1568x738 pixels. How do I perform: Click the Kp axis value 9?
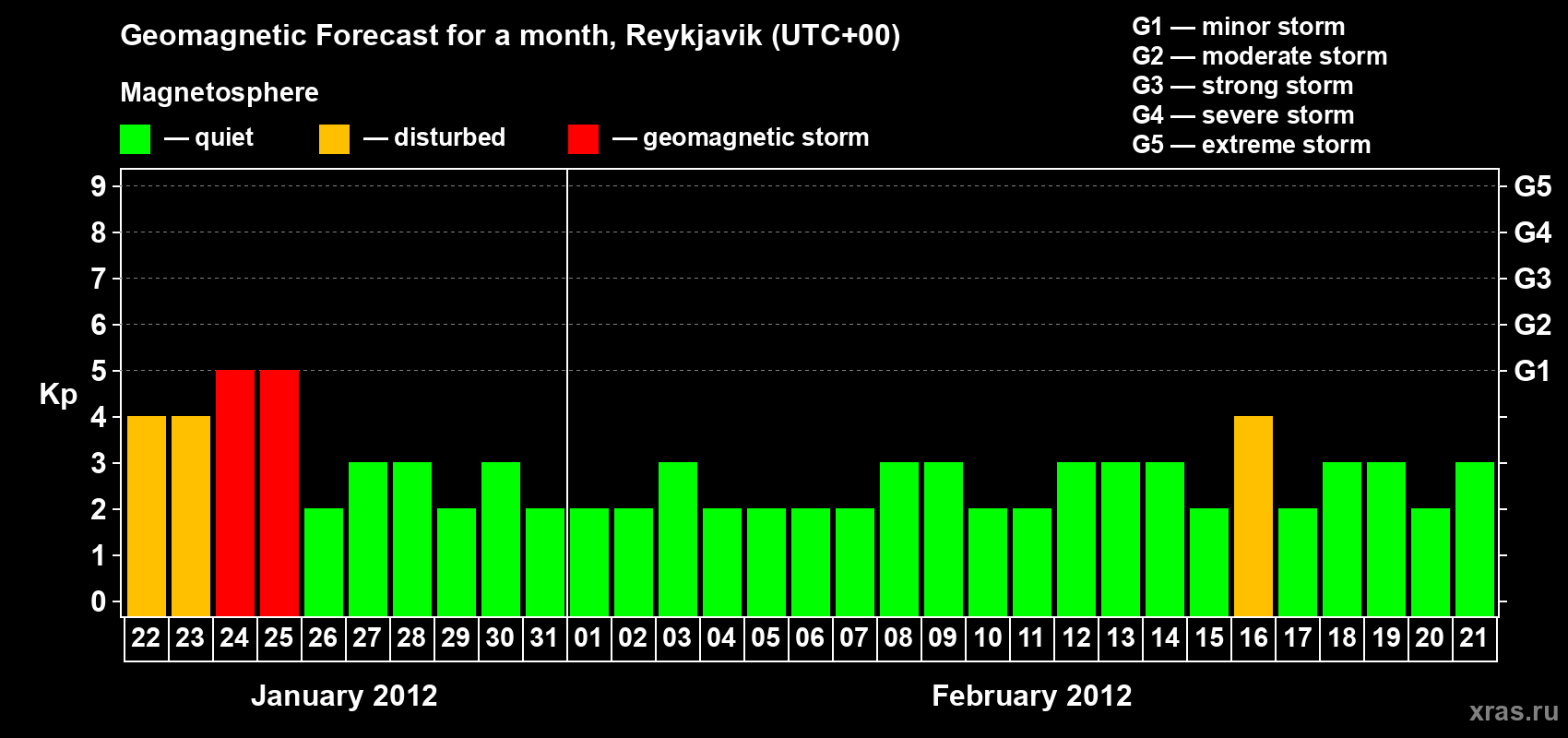[x=98, y=186]
